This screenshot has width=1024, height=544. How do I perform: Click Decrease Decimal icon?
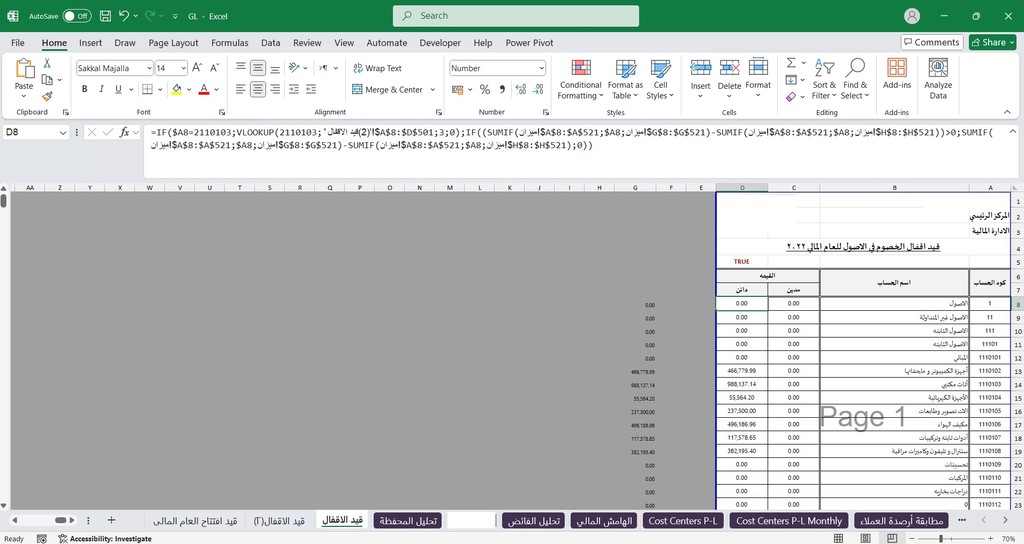click(538, 89)
